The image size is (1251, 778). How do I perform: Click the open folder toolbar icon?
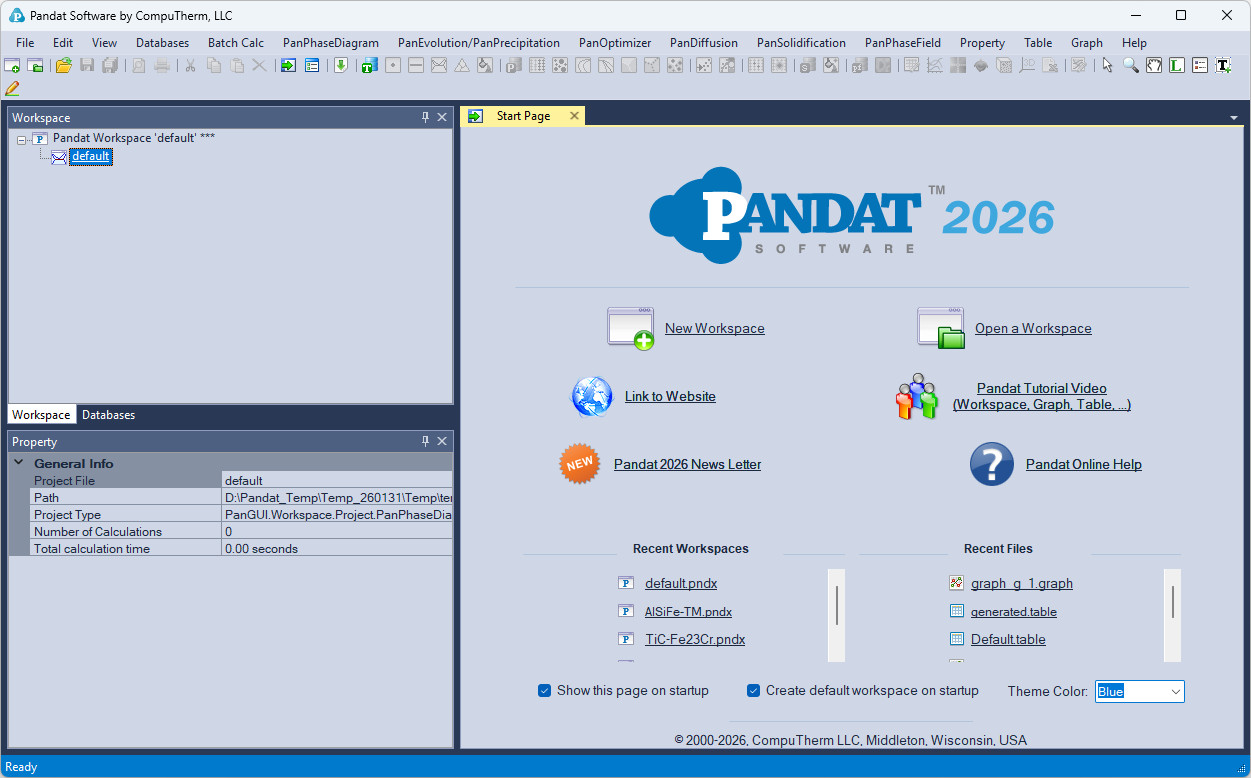(x=63, y=66)
